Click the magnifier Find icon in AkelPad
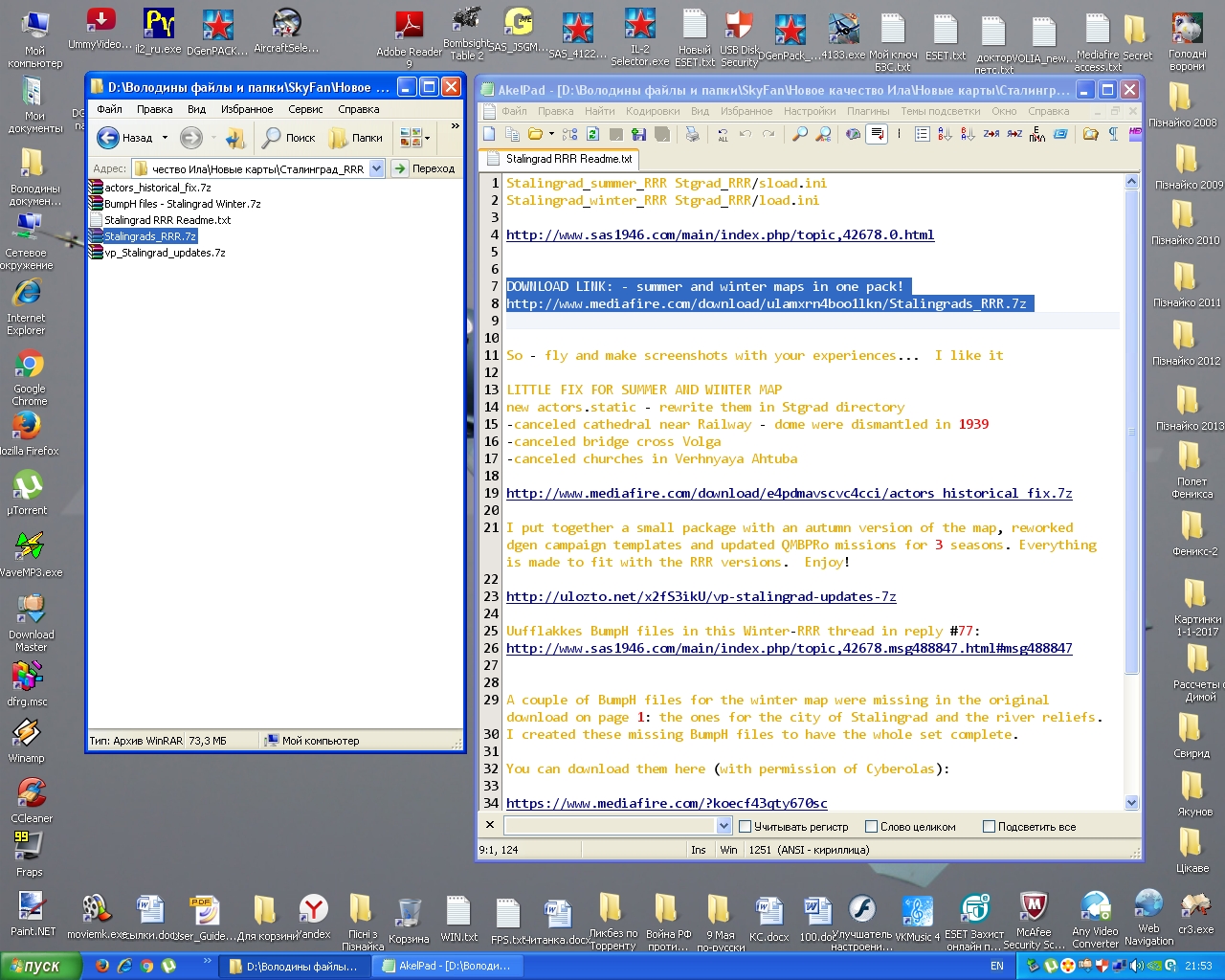 800,134
